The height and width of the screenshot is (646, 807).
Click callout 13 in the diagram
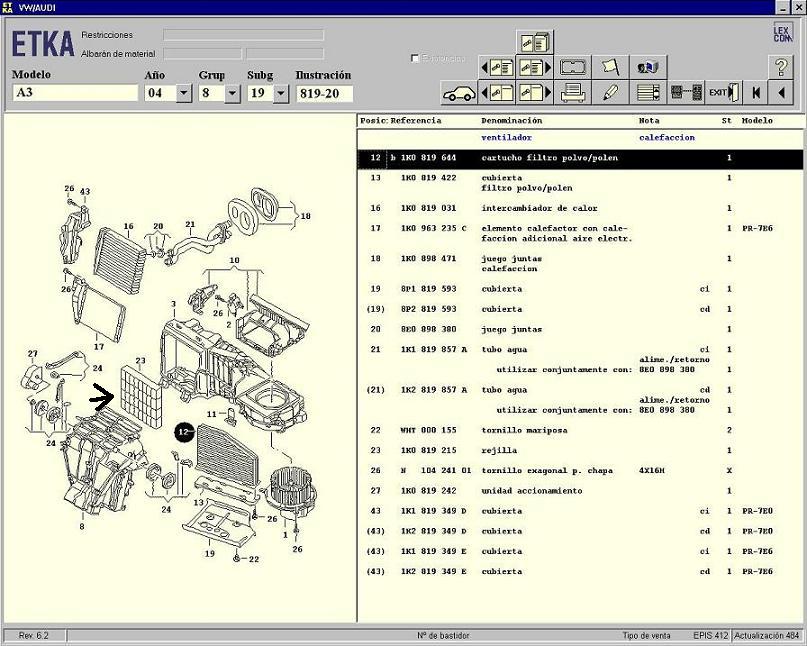pos(199,502)
